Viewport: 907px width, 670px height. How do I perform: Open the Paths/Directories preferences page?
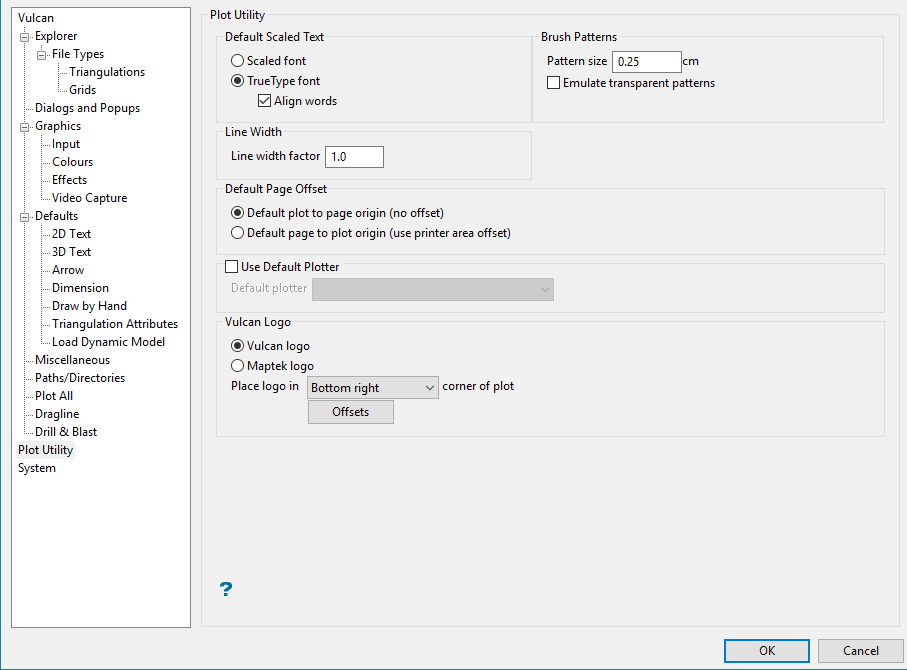[80, 377]
